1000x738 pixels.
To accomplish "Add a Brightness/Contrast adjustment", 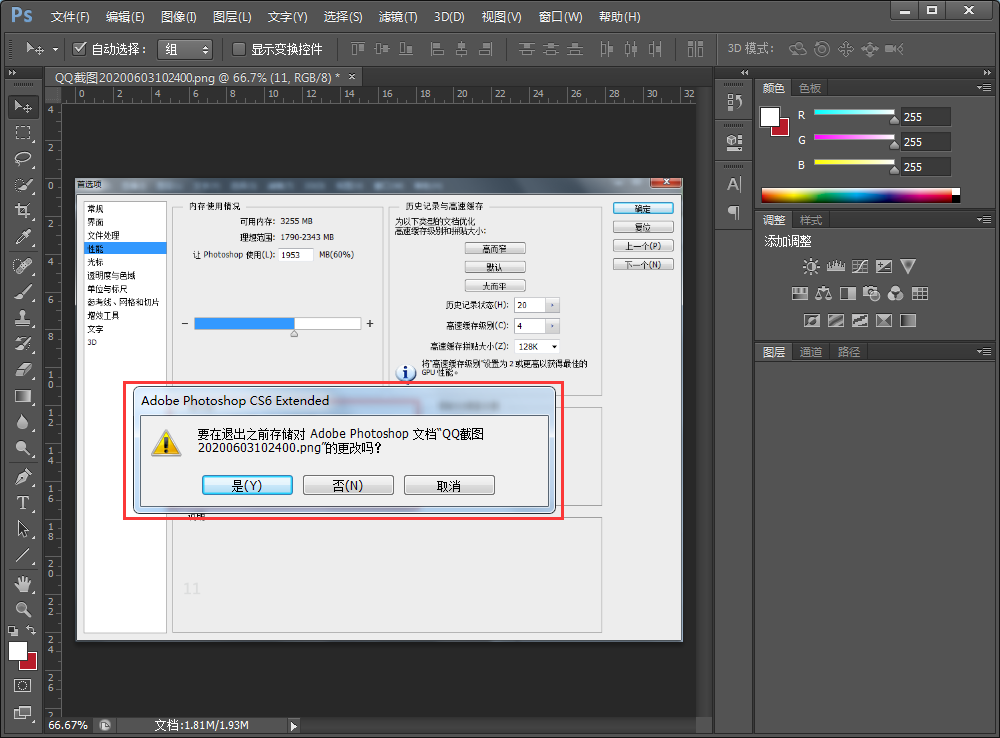I will (811, 265).
